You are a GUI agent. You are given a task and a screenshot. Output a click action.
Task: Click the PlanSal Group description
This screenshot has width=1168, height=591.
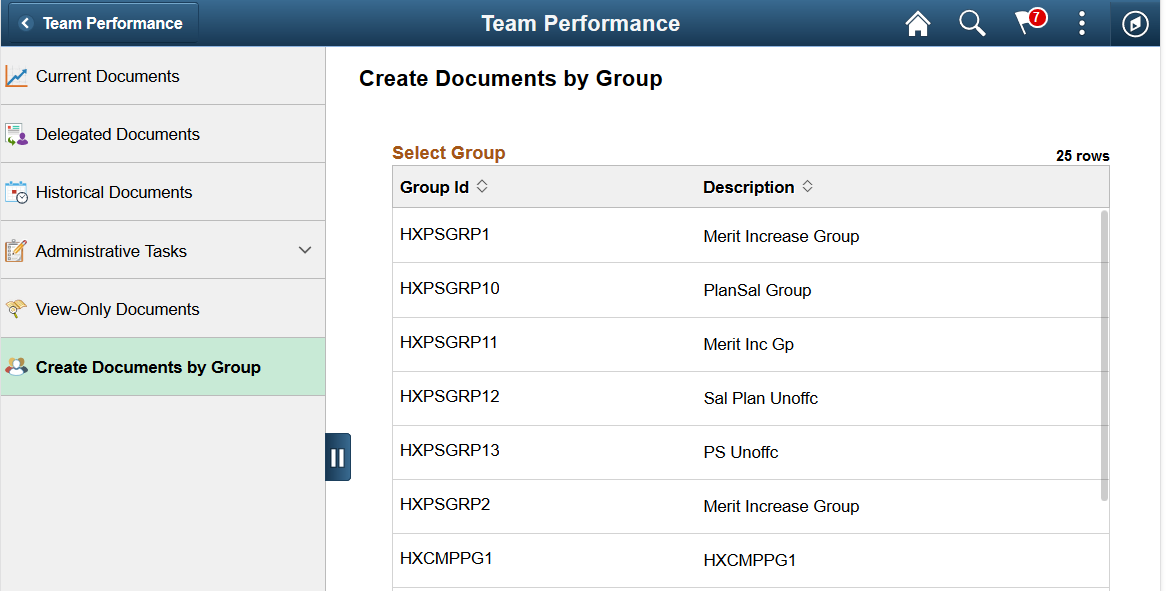pyautogui.click(x=757, y=291)
